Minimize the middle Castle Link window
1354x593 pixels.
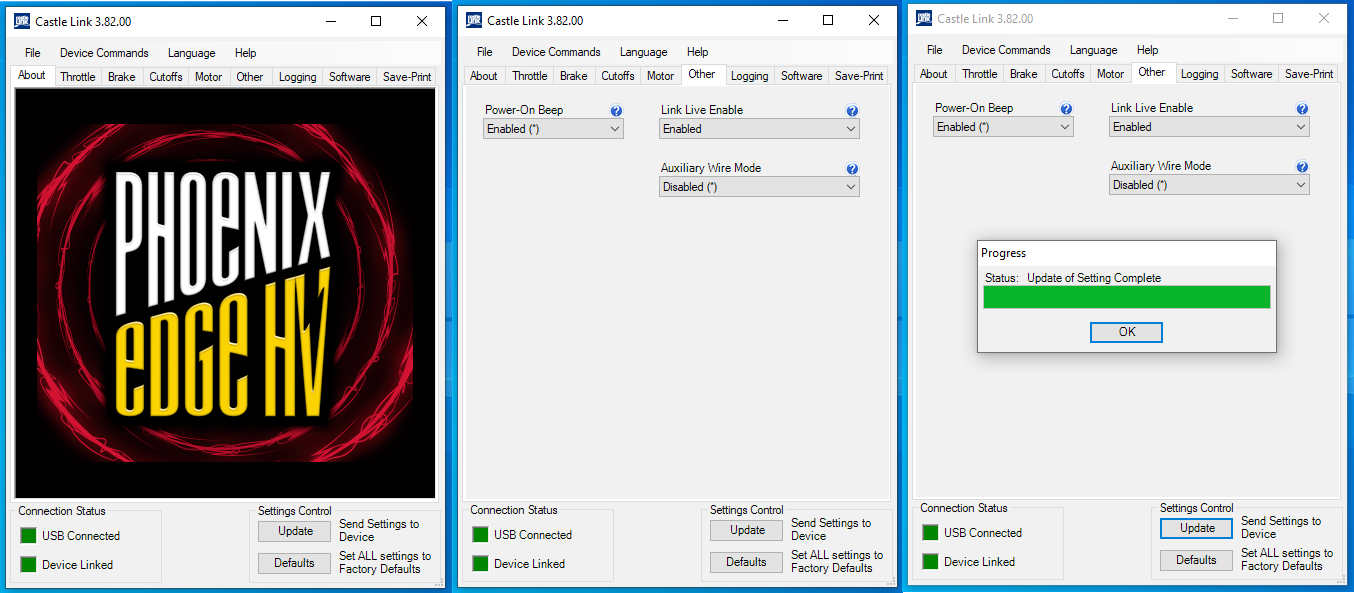[x=782, y=20]
